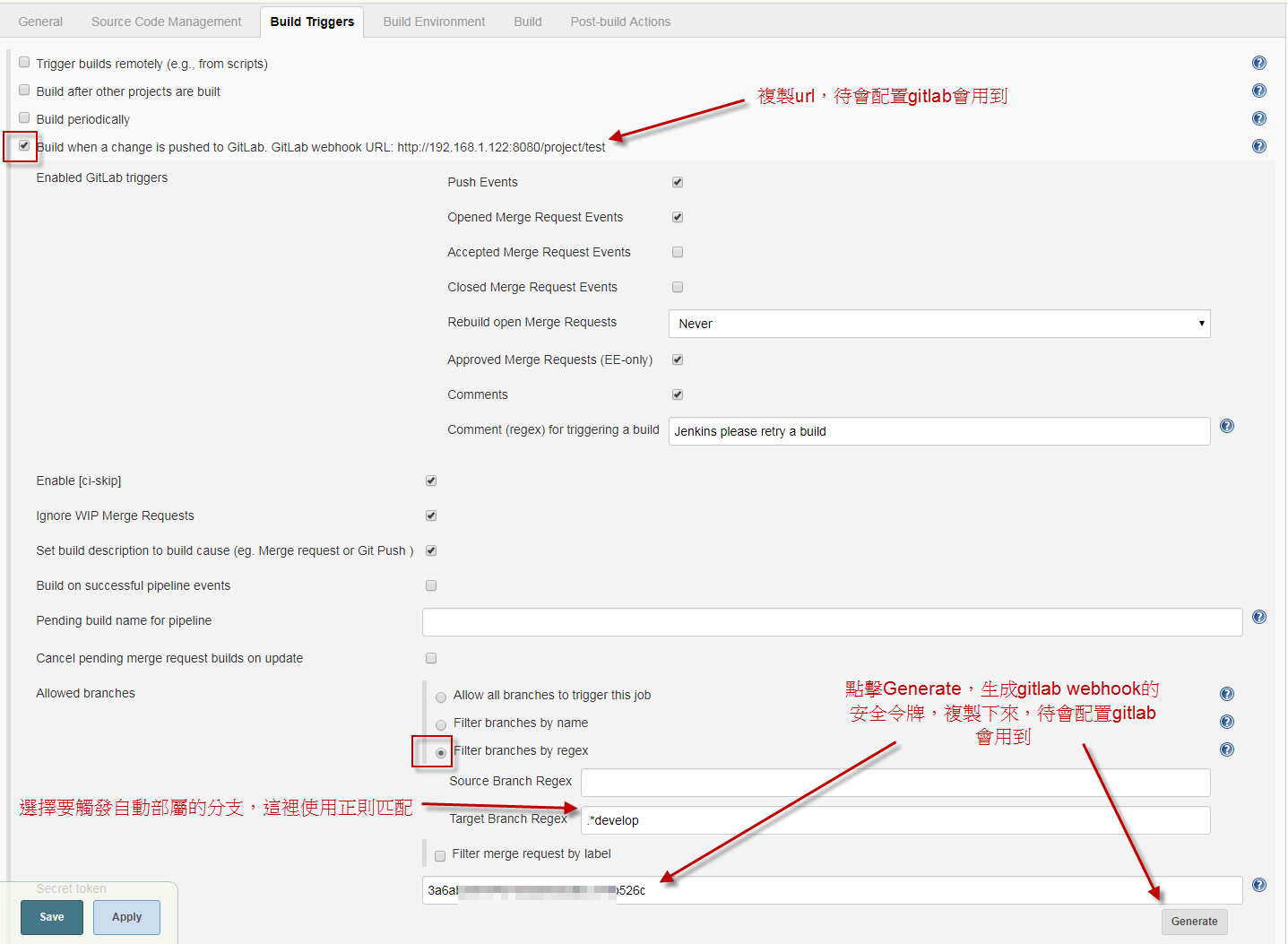Click the Apply button
This screenshot has height=944, width=1288.
[x=126, y=917]
